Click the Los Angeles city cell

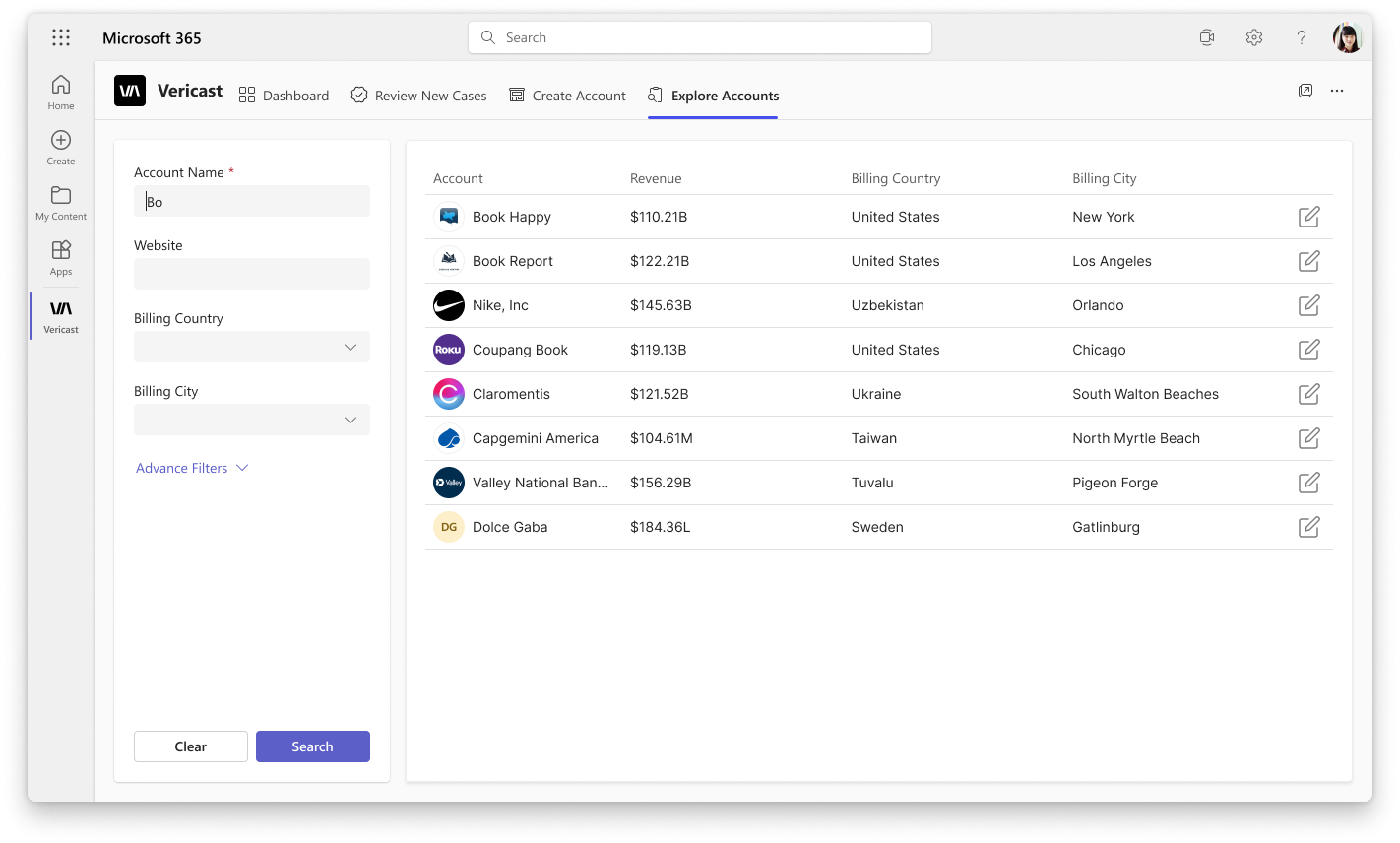click(x=1112, y=261)
